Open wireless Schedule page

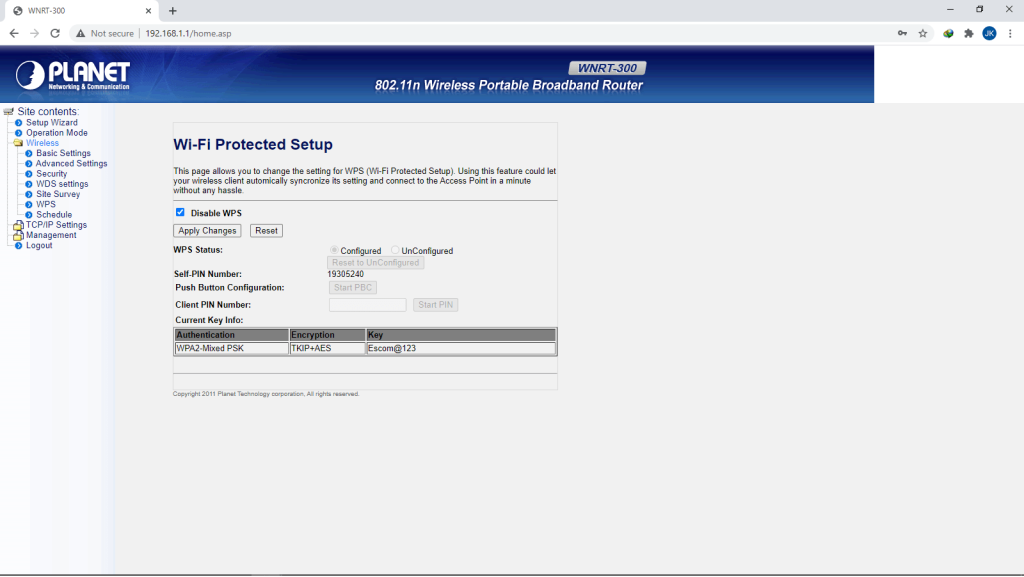click(54, 215)
